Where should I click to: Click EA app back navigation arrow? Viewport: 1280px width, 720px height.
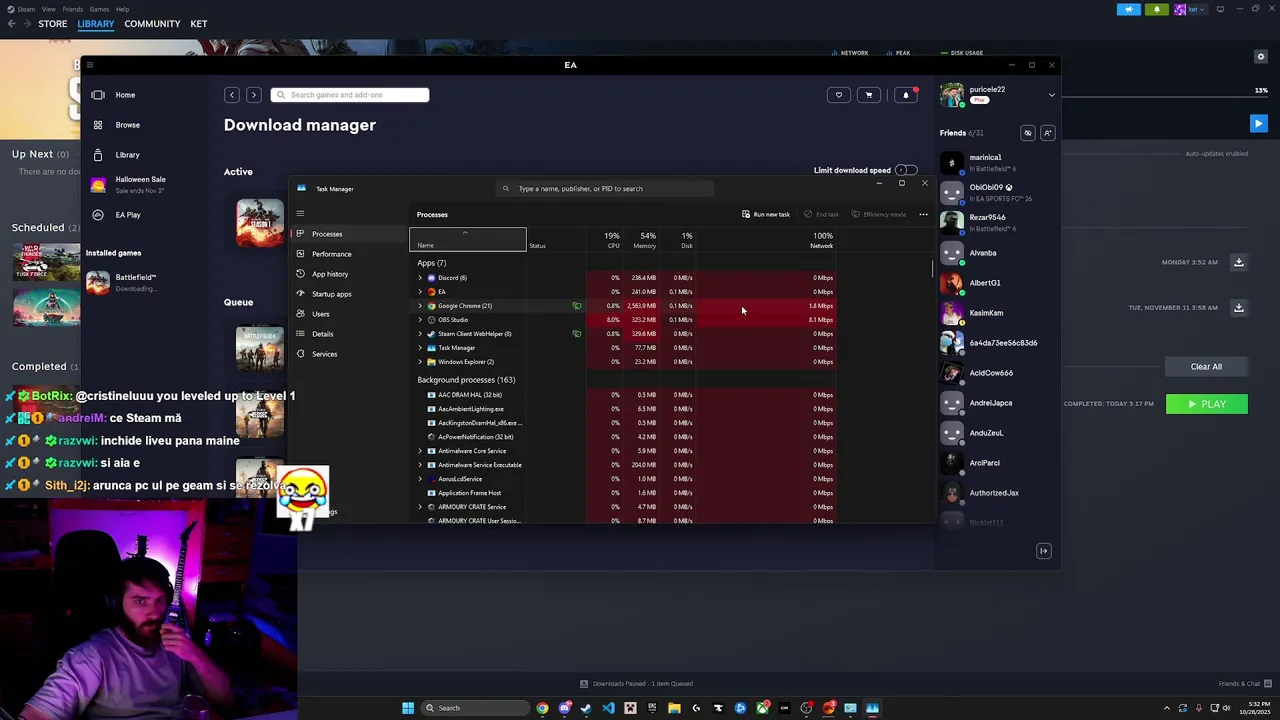[232, 95]
